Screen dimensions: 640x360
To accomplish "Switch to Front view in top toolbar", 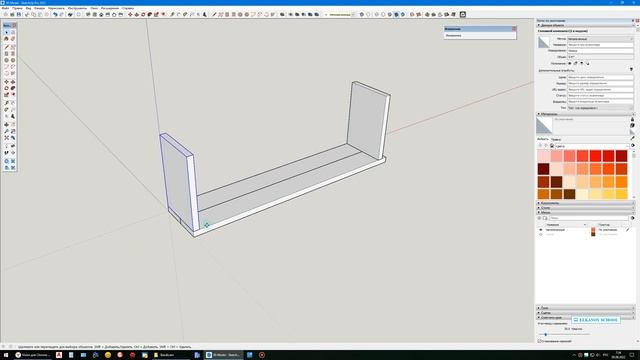I will tap(101, 14).
